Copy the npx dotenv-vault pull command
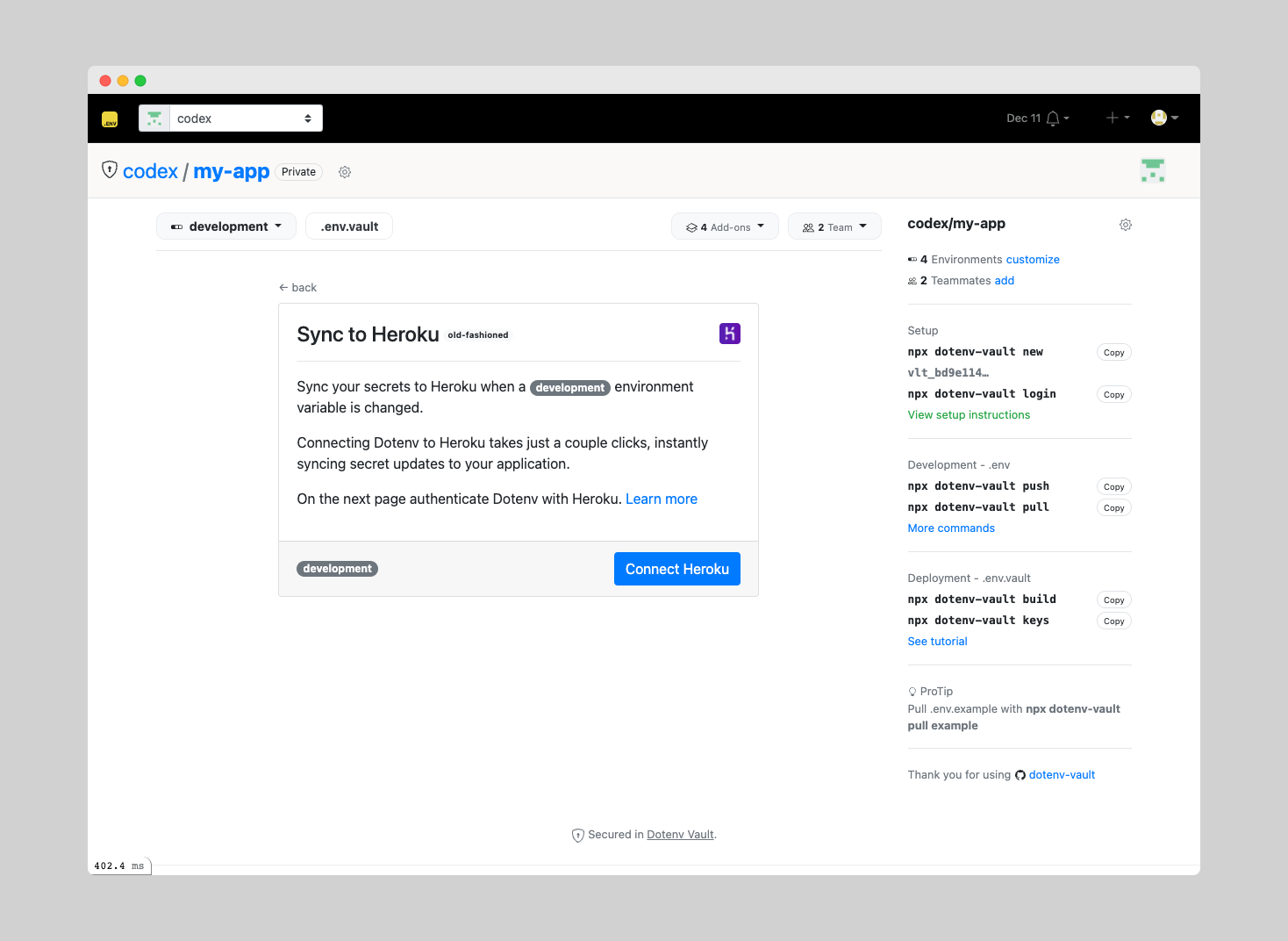Screen dimensions: 1288x941 [x=1114, y=507]
